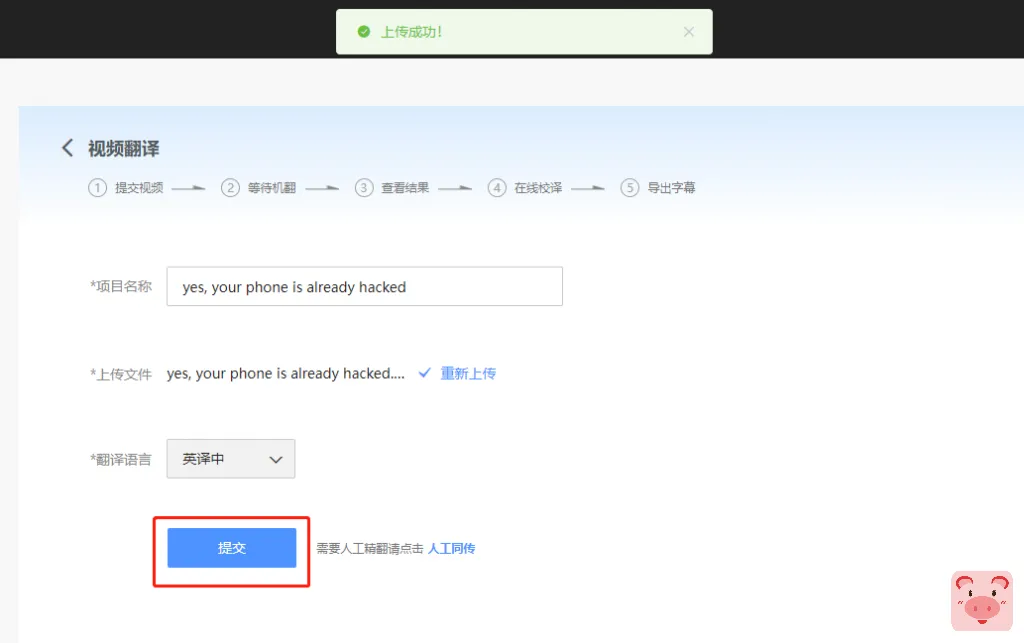
Task: Click the 需要人工精翻请点击 hint text
Action: point(370,548)
